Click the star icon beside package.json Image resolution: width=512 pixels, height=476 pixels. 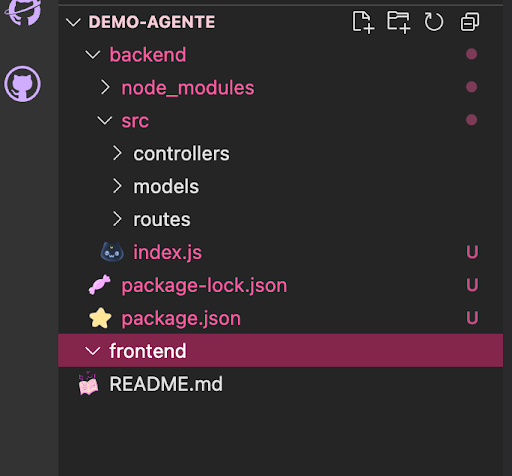pos(100,318)
